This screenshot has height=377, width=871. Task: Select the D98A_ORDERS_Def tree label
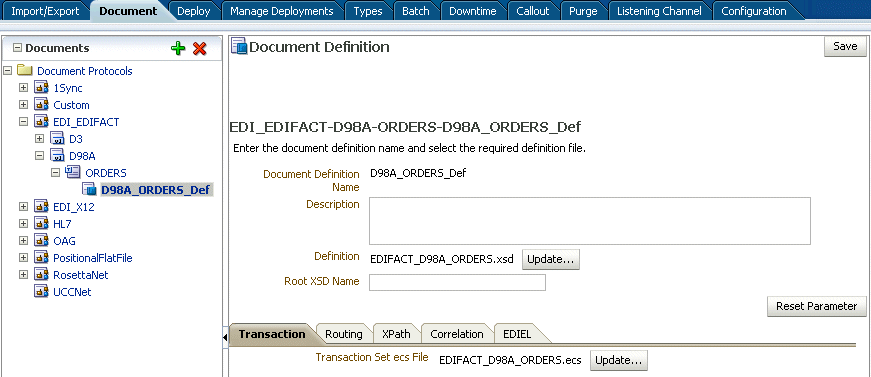156,190
